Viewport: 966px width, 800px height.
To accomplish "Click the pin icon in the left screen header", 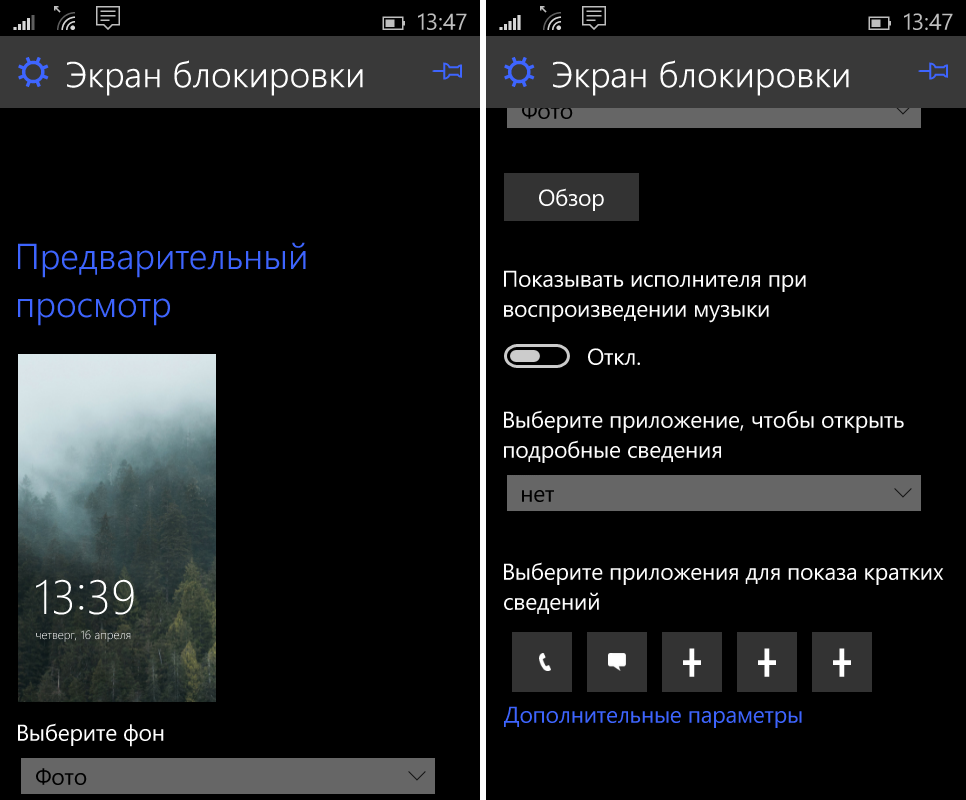I will tap(447, 71).
